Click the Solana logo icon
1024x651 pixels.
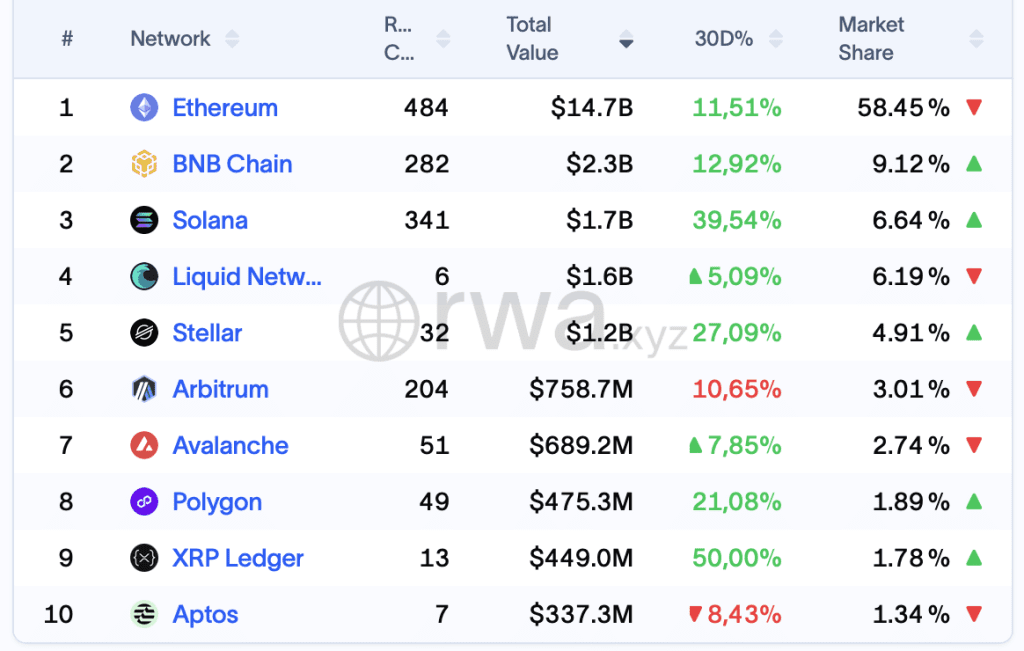pos(144,220)
